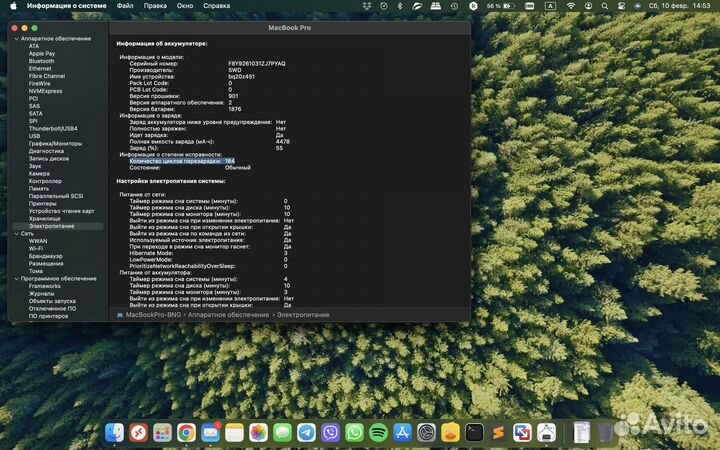Open the Окно menu

tap(185, 6)
